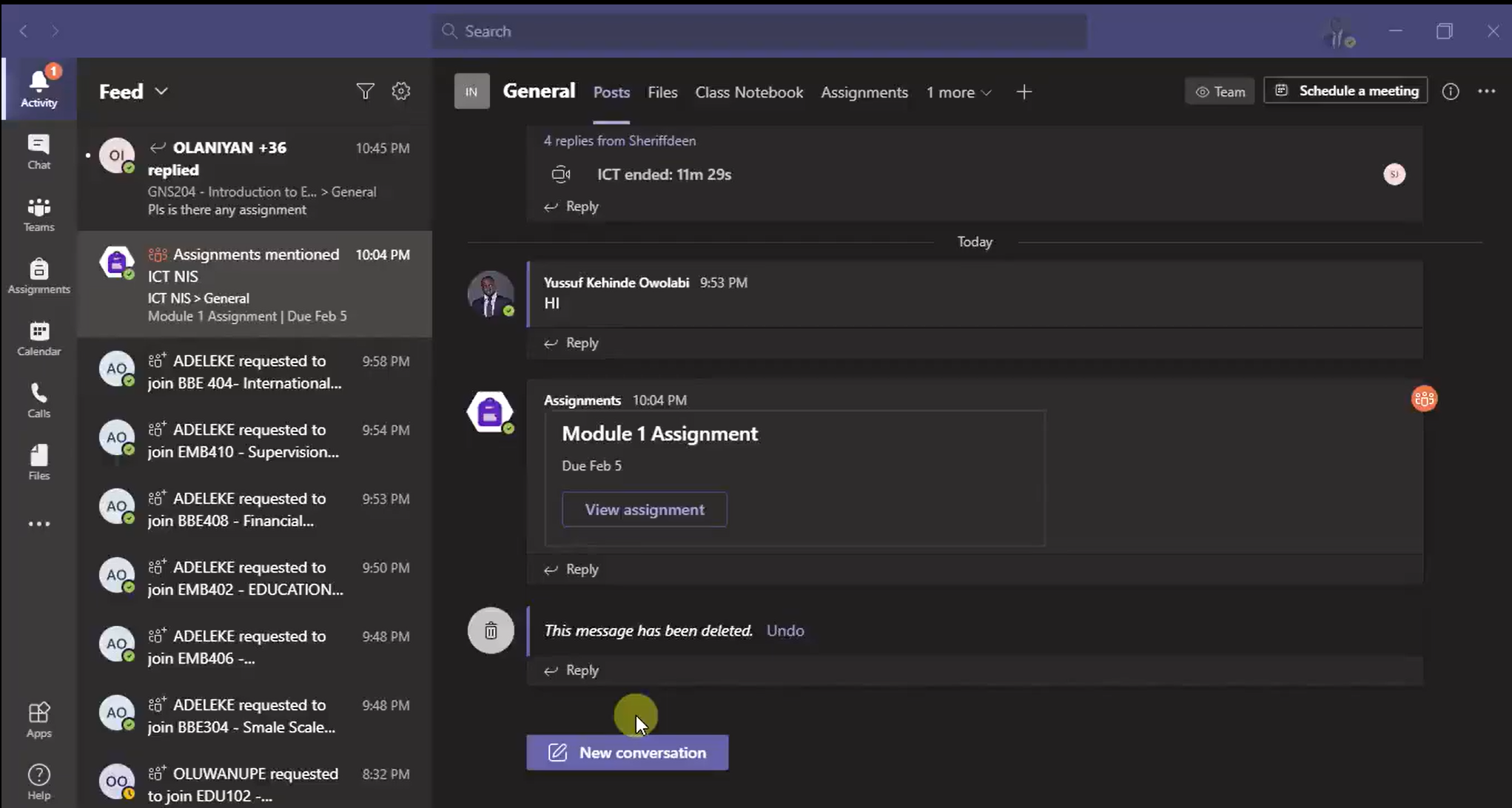Open ADELEKE request to join BBE 404
The width and height of the screenshot is (1512, 808).
pyautogui.click(x=255, y=371)
